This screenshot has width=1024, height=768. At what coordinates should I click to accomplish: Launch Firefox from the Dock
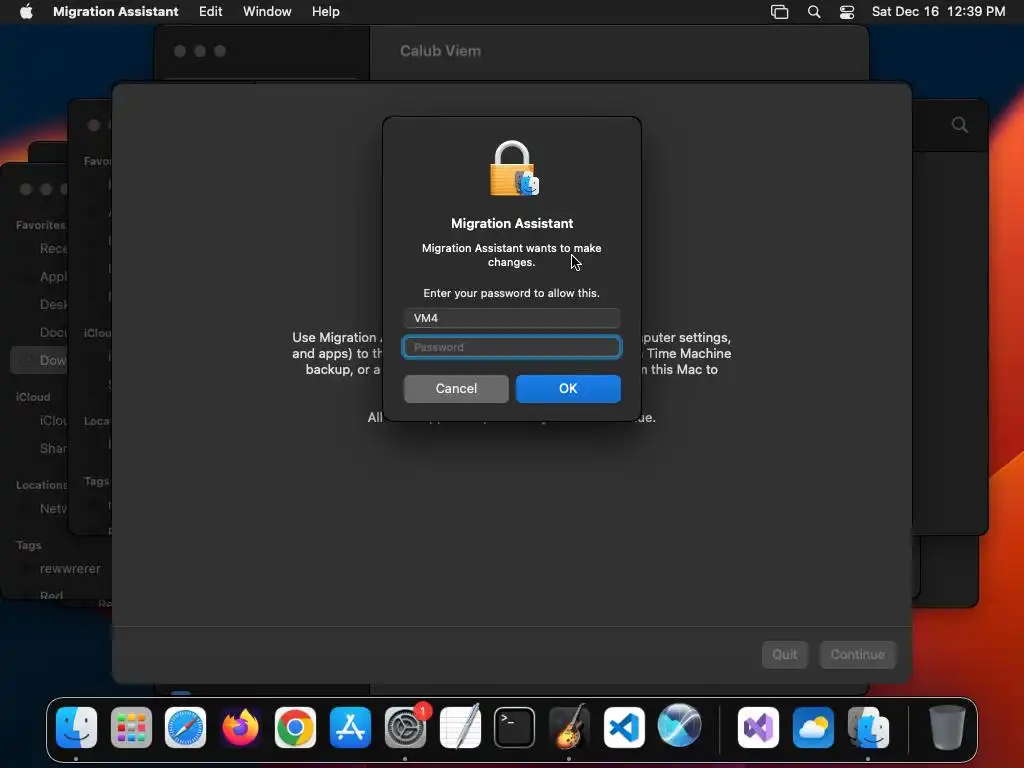tap(240, 727)
